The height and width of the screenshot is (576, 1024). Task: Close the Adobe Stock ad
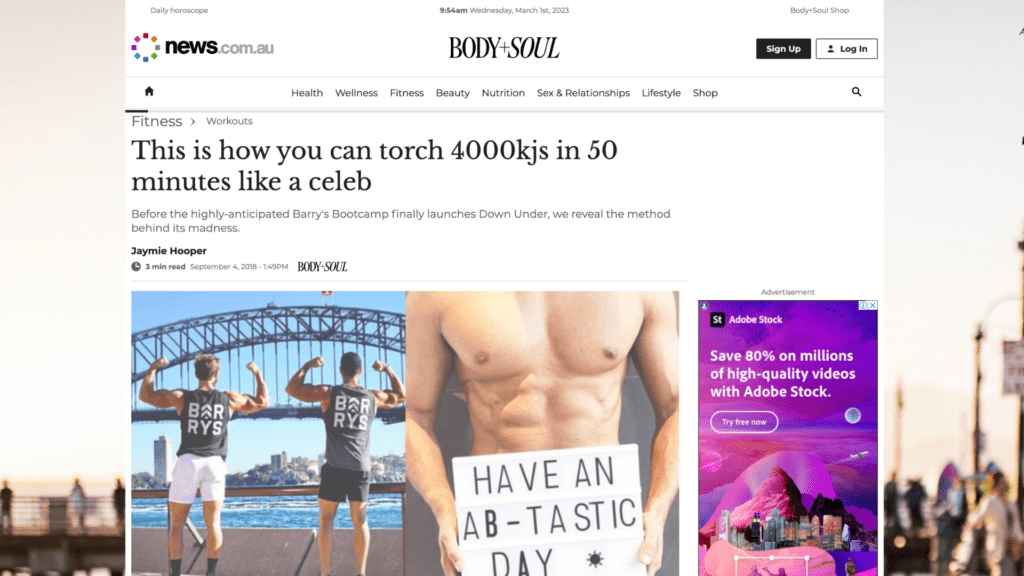point(872,305)
